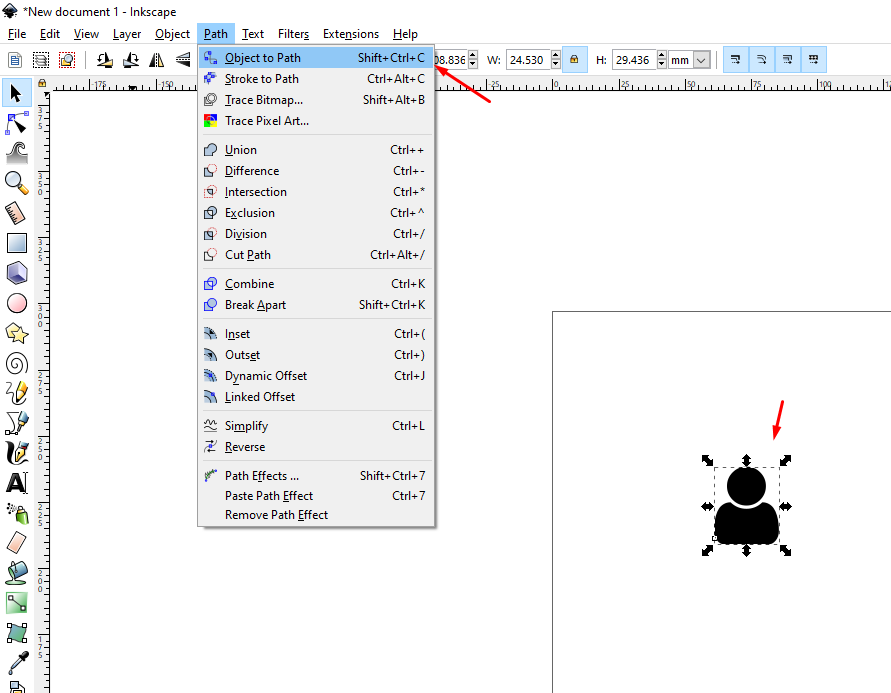The image size is (891, 693).
Task: Click the Flip horizontally icon
Action: point(156,60)
